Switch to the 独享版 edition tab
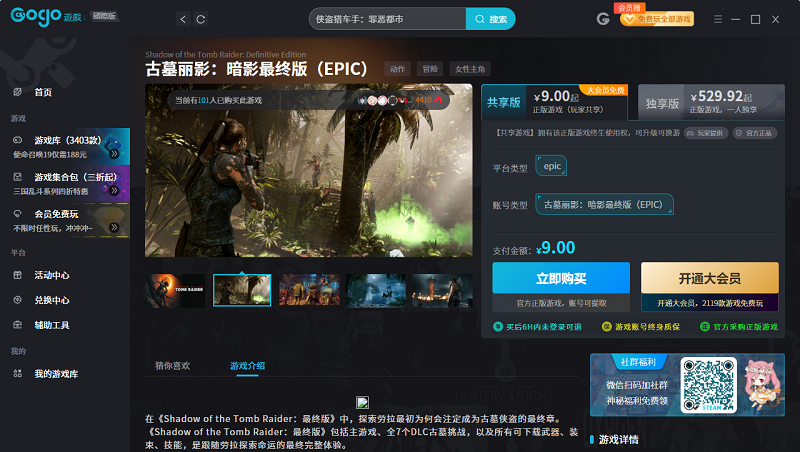The width and height of the screenshot is (800, 452). (x=711, y=102)
